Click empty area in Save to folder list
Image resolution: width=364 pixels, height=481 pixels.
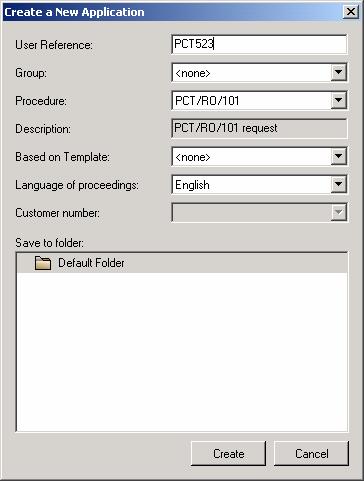point(182,352)
